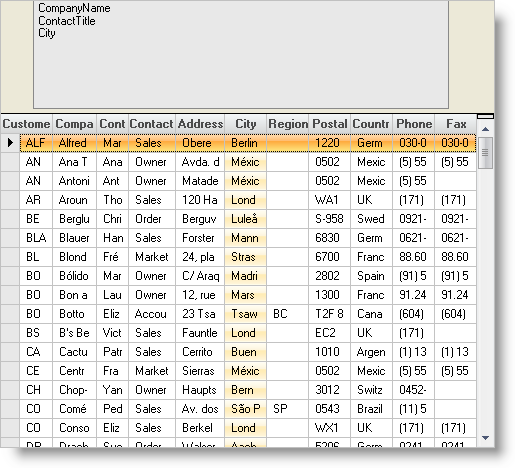Select CompanyName in the list box

[74, 8]
